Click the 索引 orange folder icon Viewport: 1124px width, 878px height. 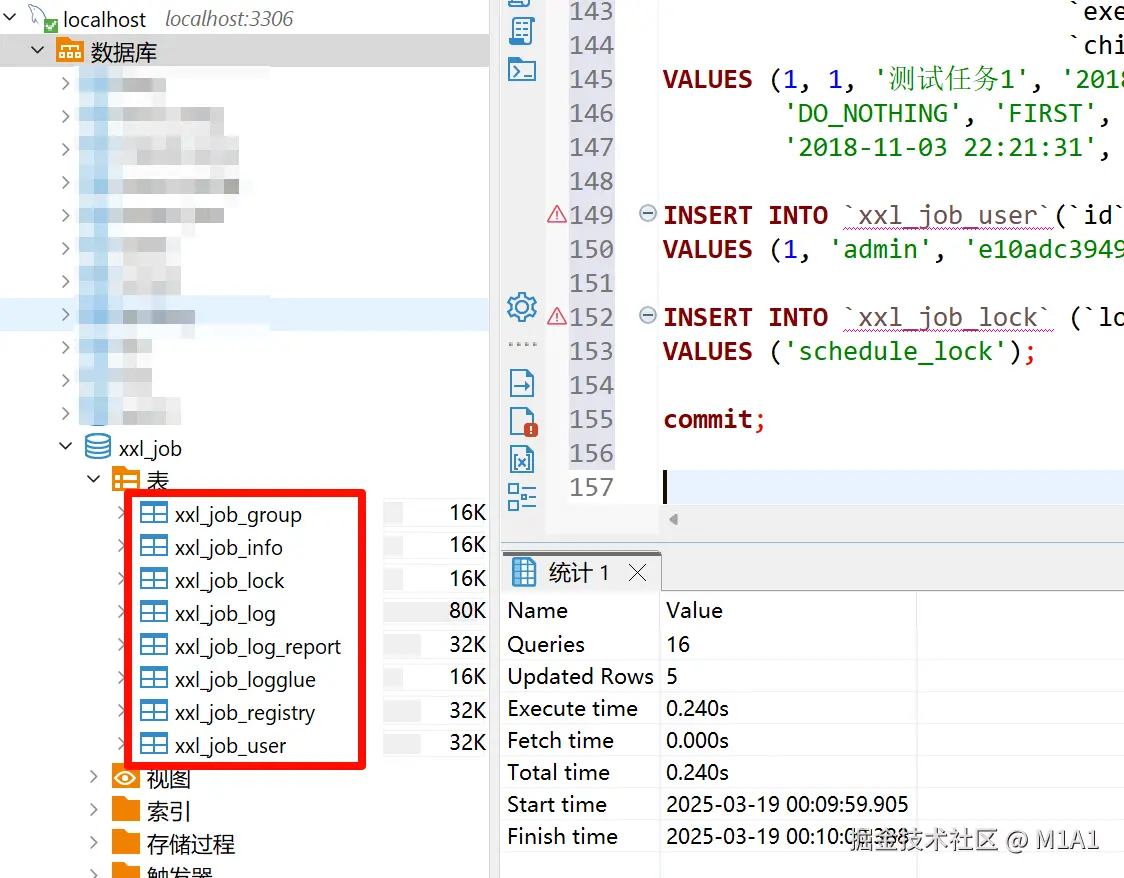[x=125, y=810]
